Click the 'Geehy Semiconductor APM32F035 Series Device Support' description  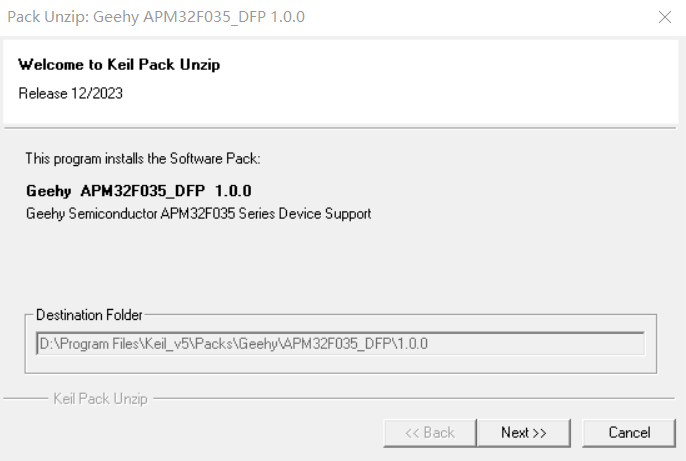(198, 213)
